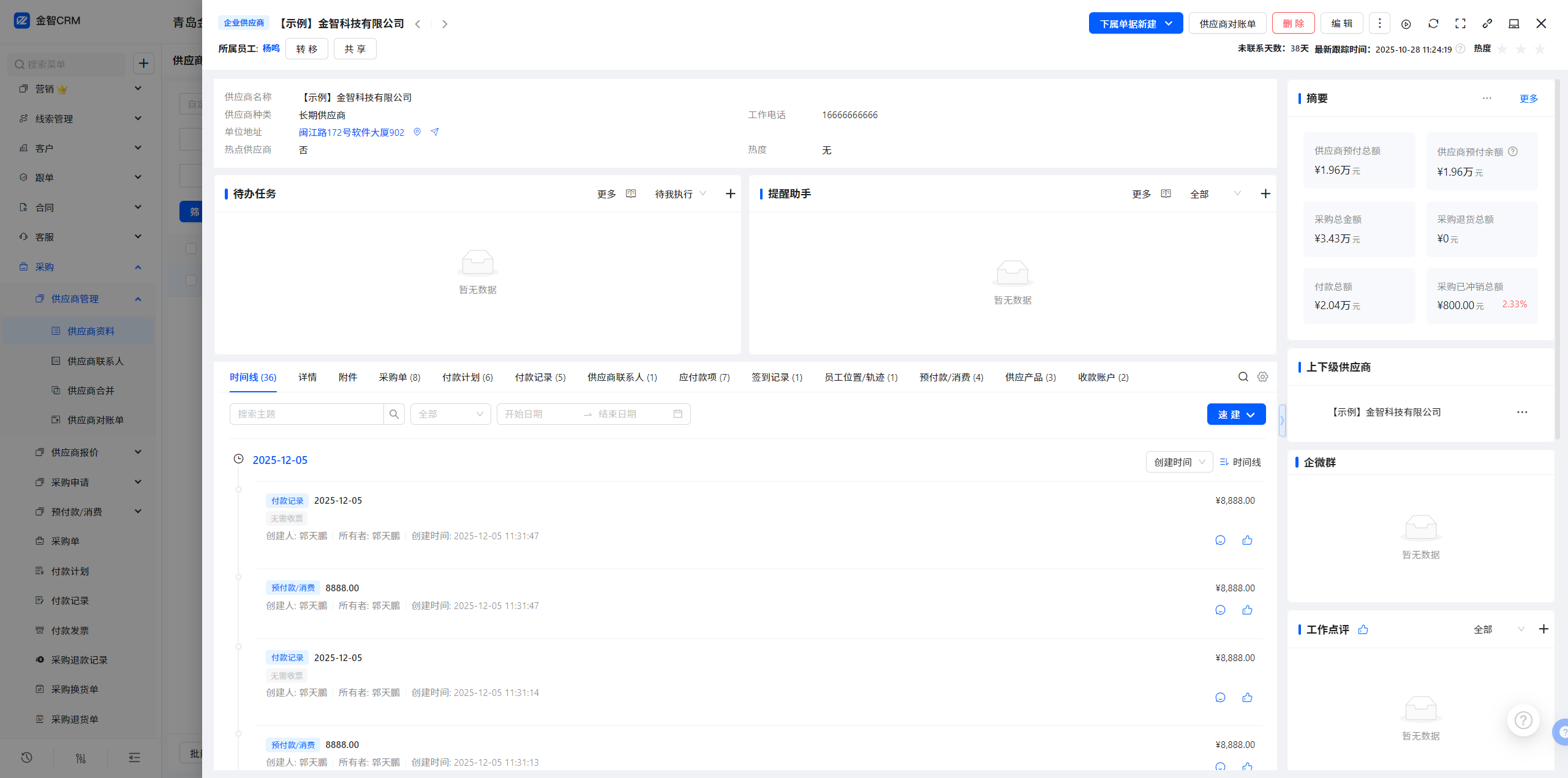Click the fullscreen expand icon

click(1460, 23)
